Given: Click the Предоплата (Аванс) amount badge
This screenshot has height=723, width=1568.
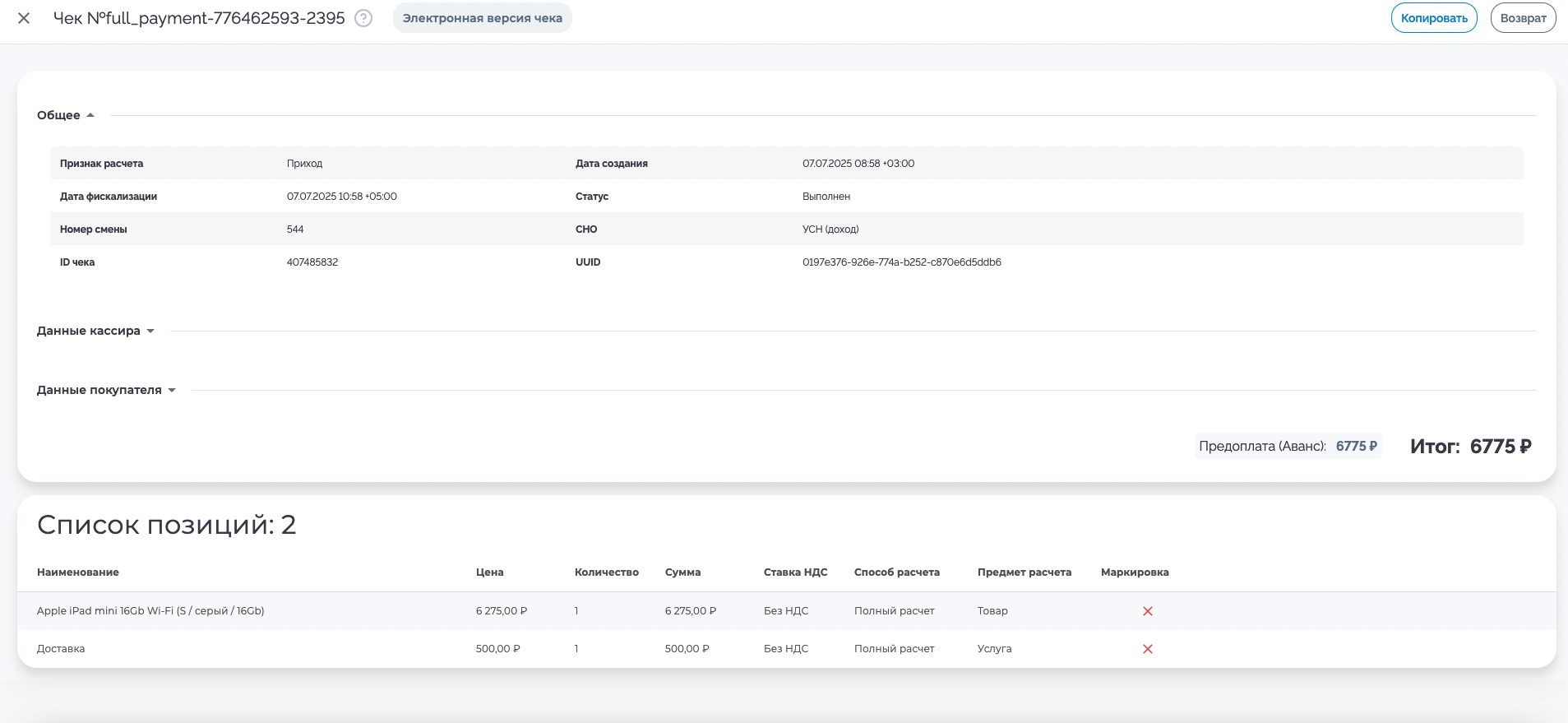Looking at the screenshot, I should pos(1288,446).
